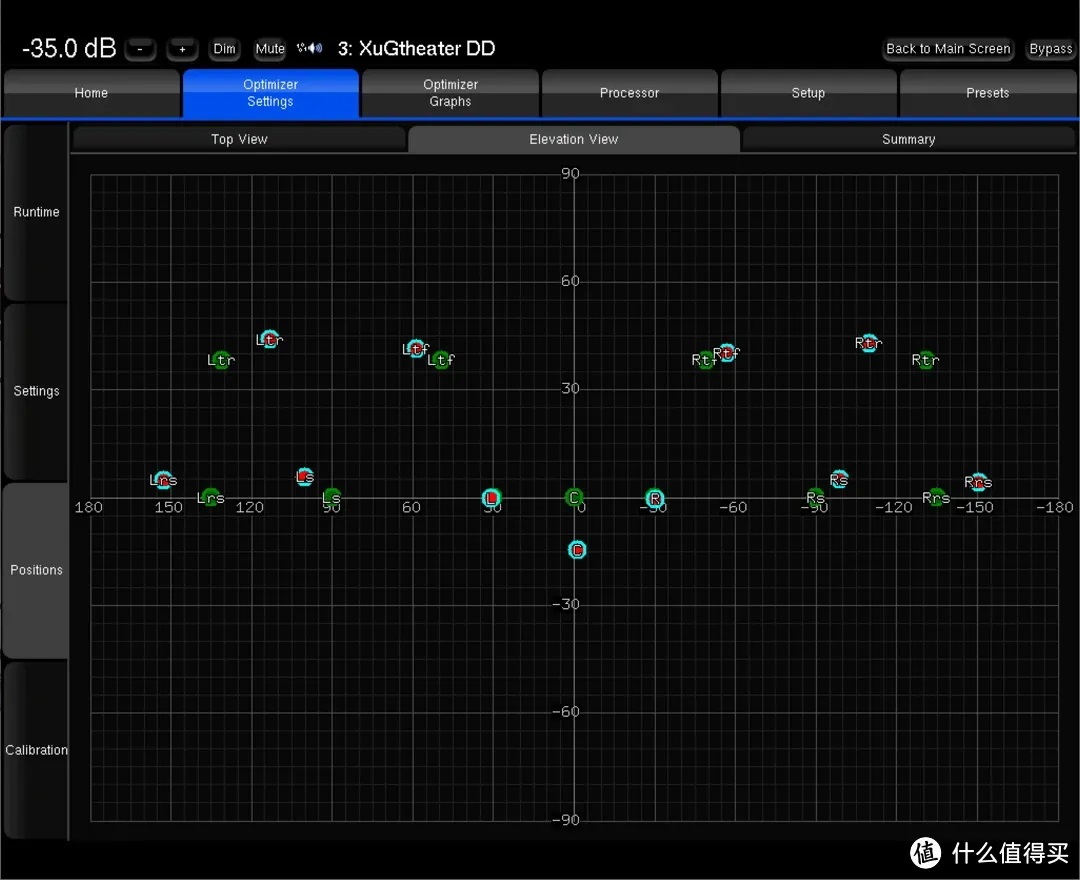Click the cyan-ringed Rrs speaker marker

tap(978, 482)
